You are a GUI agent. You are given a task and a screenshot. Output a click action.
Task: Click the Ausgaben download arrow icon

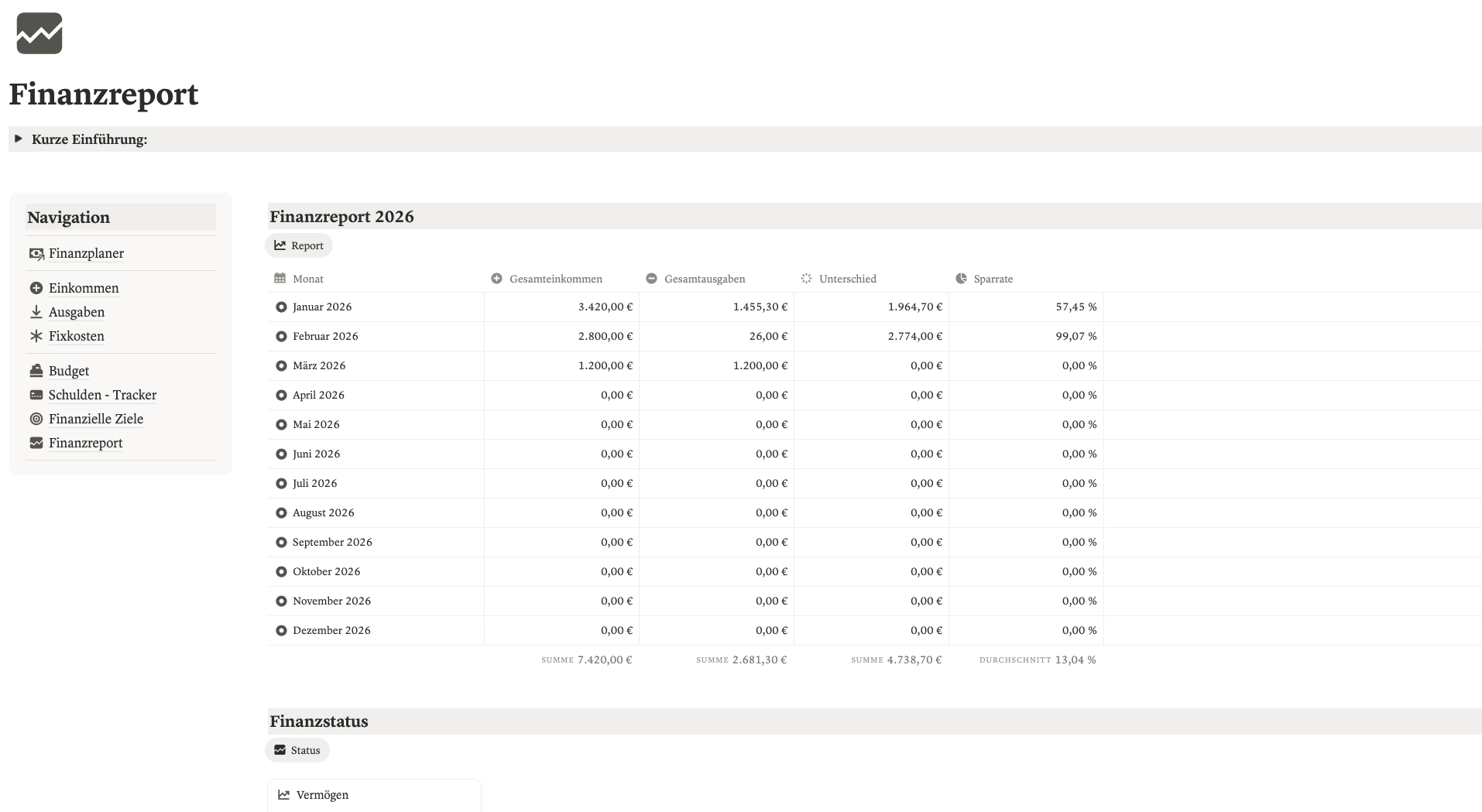[36, 312]
